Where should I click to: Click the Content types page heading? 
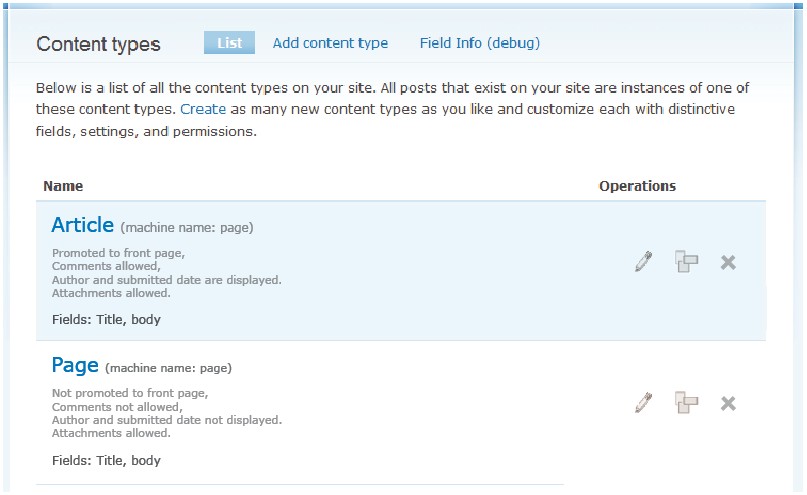pyautogui.click(x=98, y=44)
